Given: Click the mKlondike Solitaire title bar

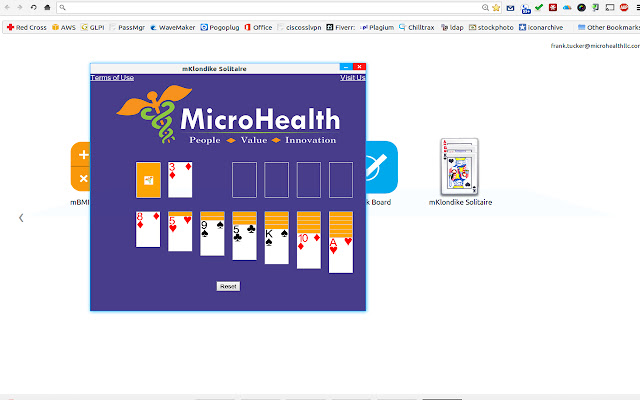Looking at the screenshot, I should coord(215,69).
